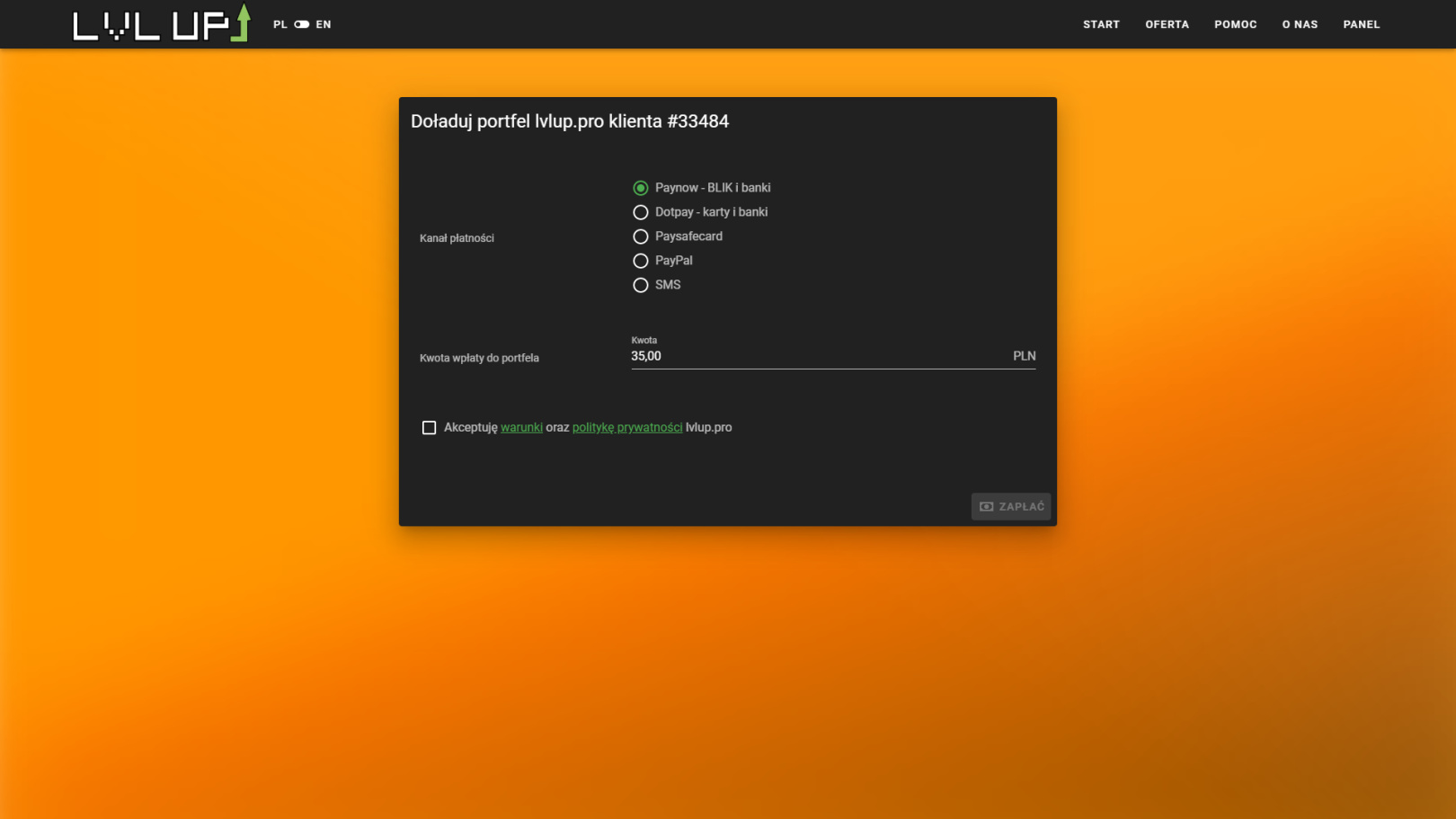Toggle the PL/EN language switch
1456x819 pixels.
tap(302, 24)
